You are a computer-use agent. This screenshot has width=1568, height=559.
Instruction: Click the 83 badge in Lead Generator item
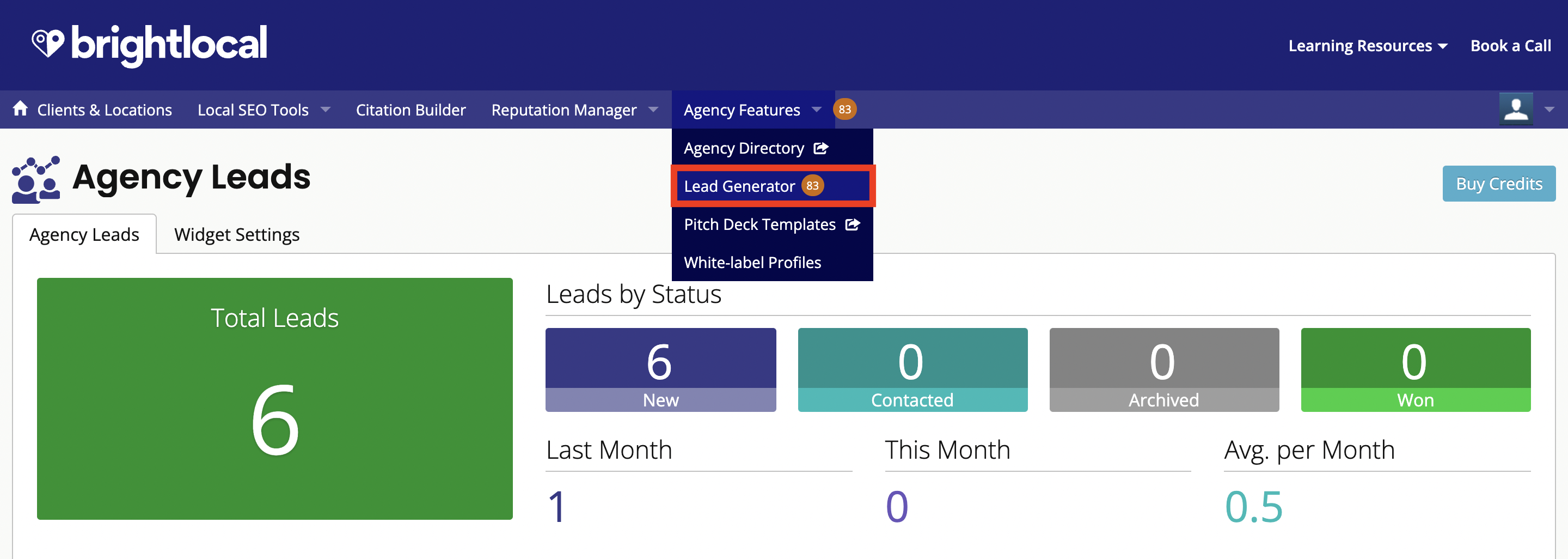click(x=812, y=186)
